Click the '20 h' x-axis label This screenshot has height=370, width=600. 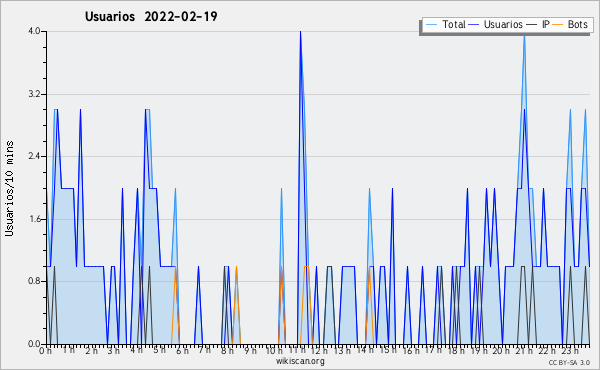pos(501,350)
